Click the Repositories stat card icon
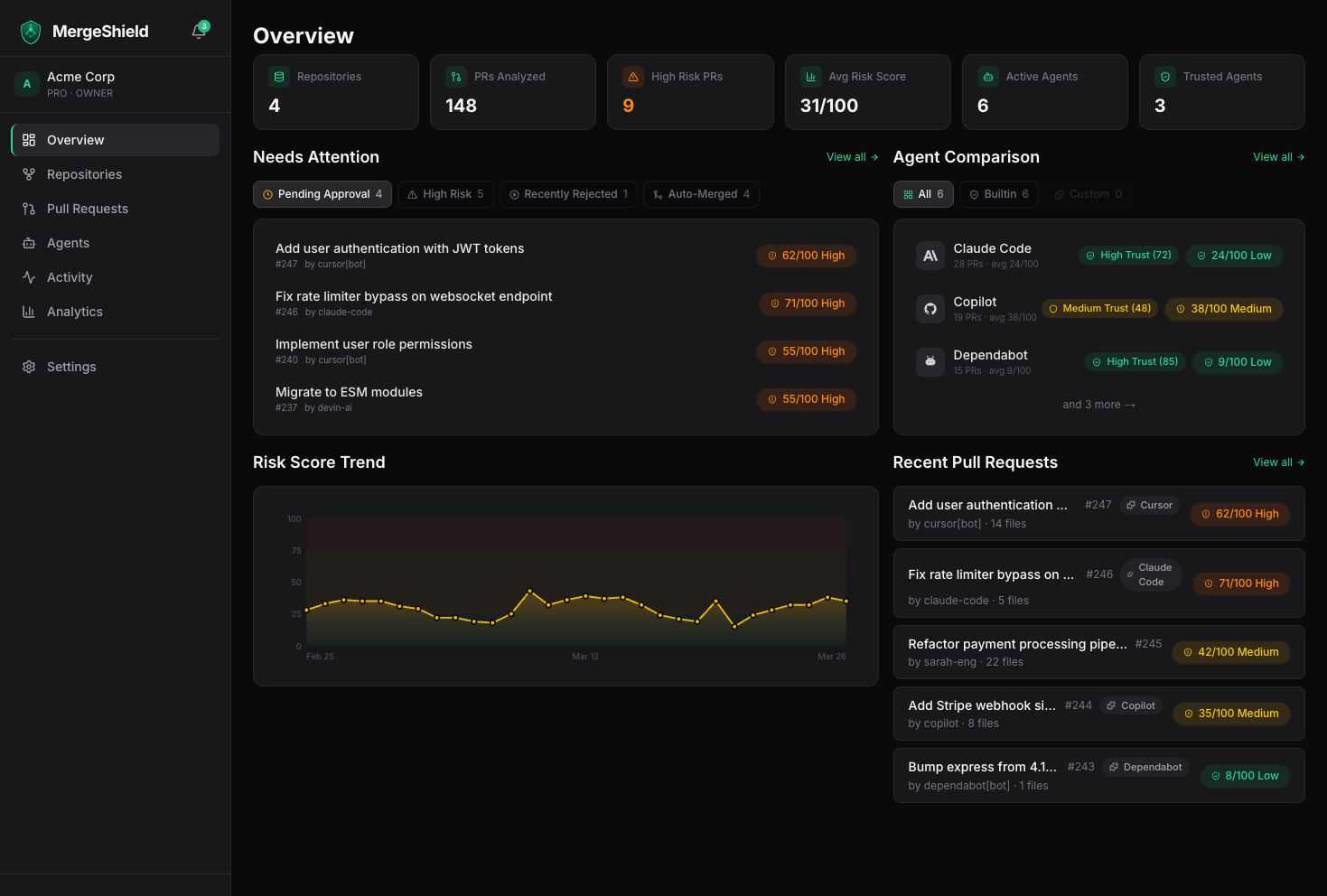 [x=279, y=77]
